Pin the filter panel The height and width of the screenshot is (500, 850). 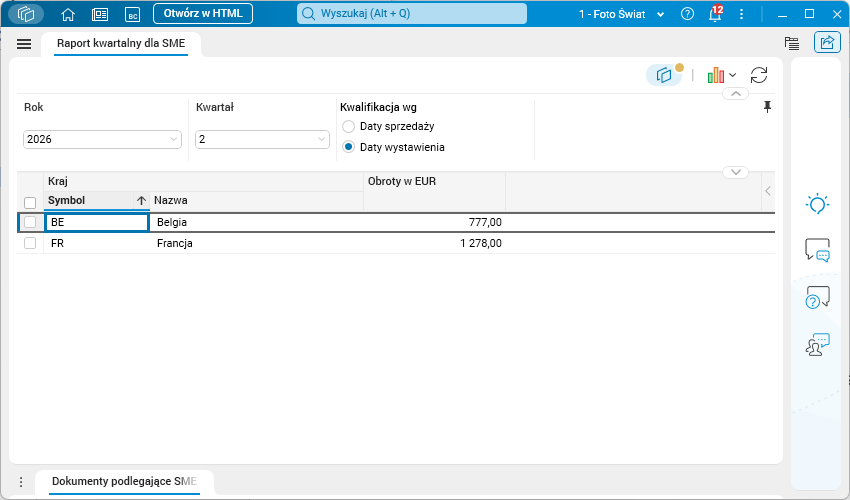[x=767, y=107]
